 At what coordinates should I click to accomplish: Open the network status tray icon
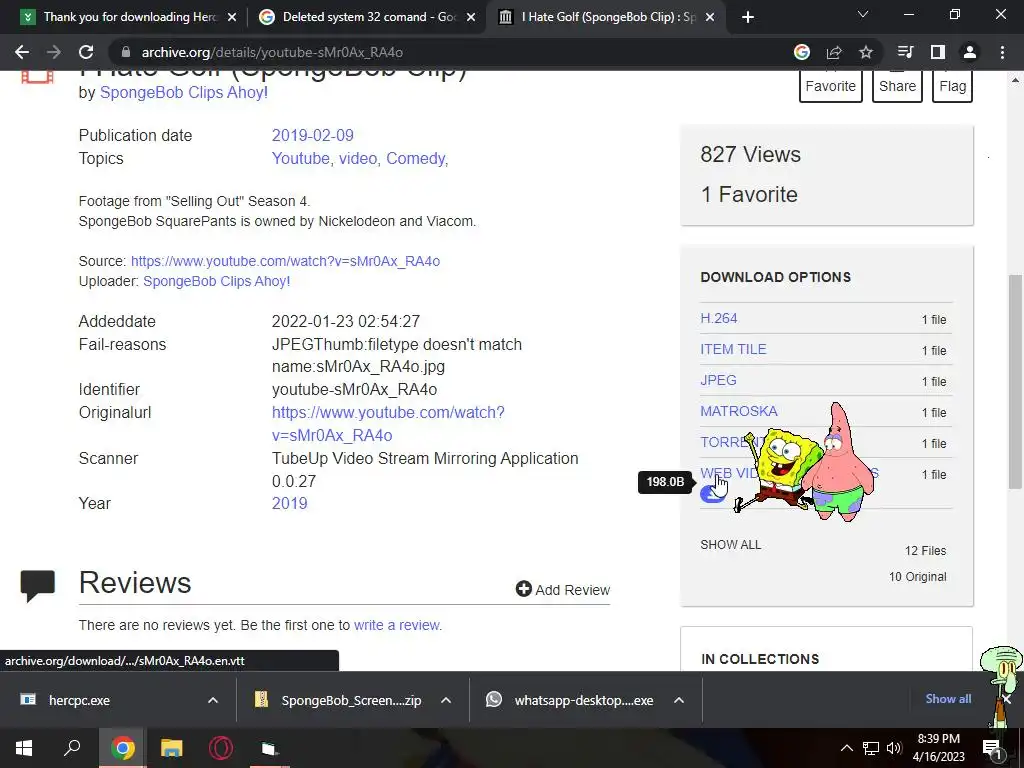[x=871, y=748]
